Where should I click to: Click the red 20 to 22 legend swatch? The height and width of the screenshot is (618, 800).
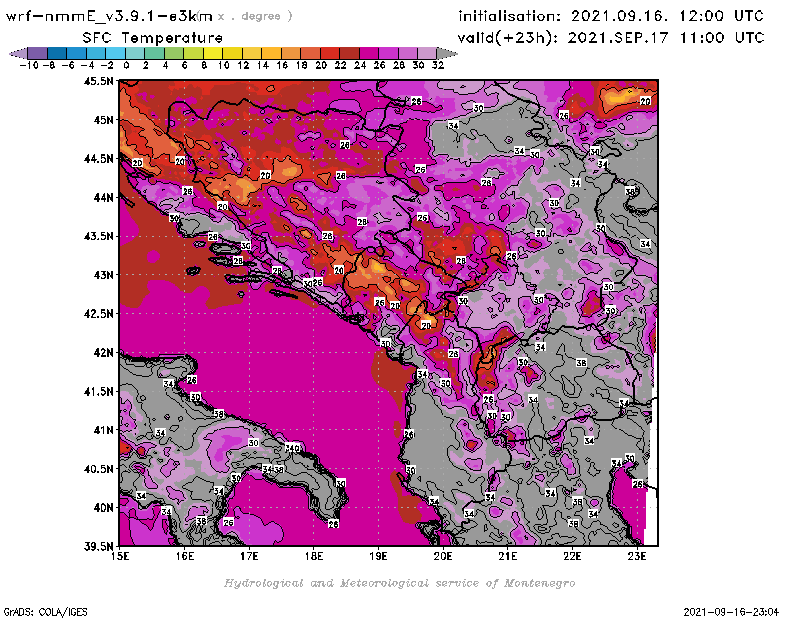330,53
